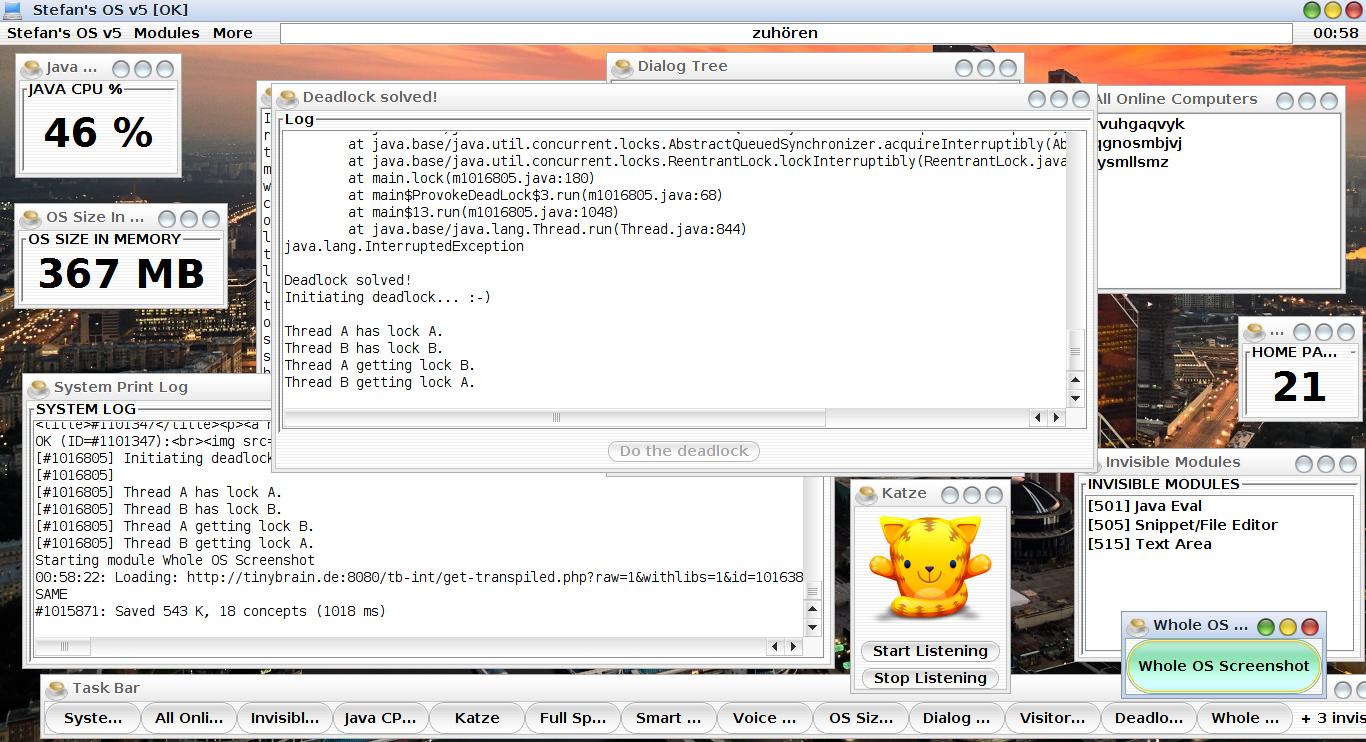Click the Whole OS Screenshot button
This screenshot has width=1366, height=742.
pyautogui.click(x=1223, y=666)
